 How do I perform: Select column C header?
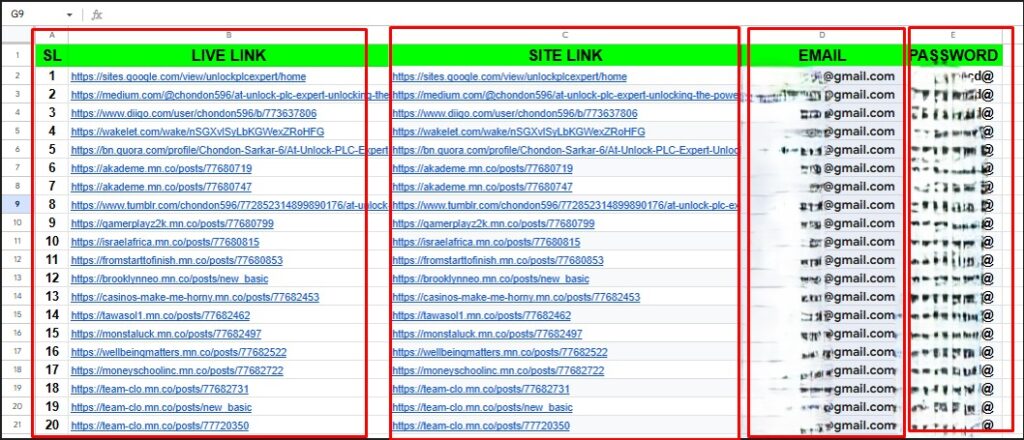click(x=566, y=35)
